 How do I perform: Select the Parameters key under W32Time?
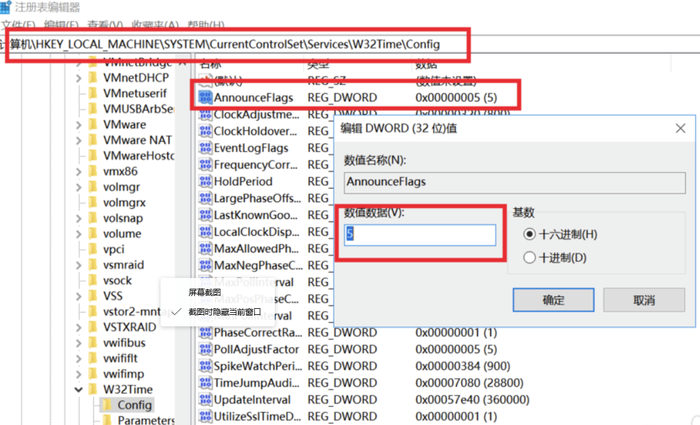pos(146,420)
